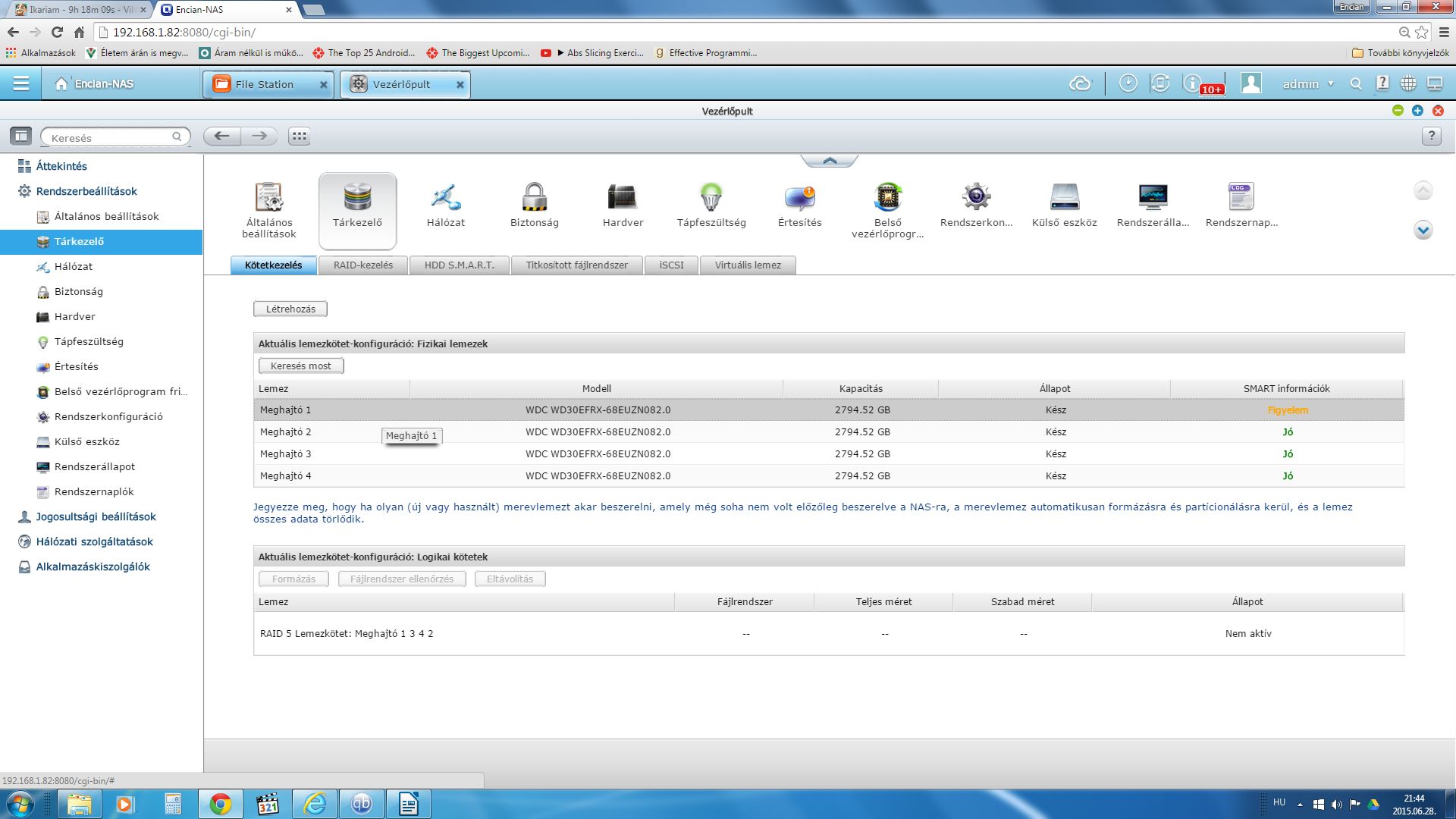
Task: Switch to the RAID-kezelés tab
Action: pos(362,265)
